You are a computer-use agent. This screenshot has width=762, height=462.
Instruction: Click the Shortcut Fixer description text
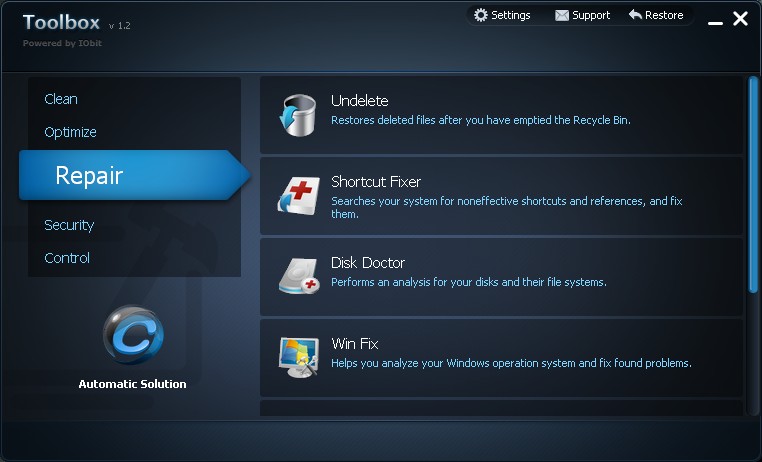click(x=506, y=207)
